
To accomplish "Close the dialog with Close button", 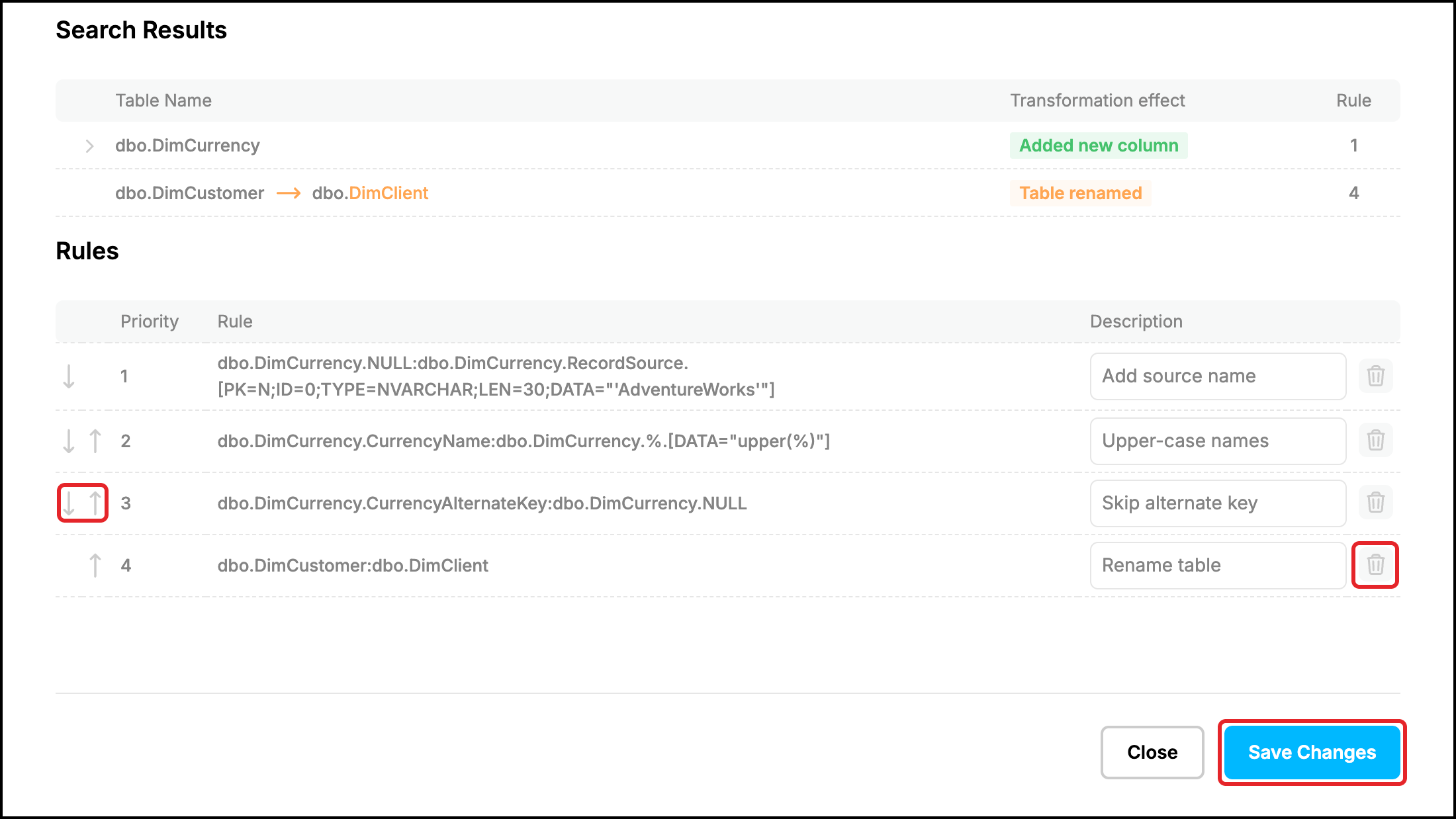I will [x=1152, y=752].
